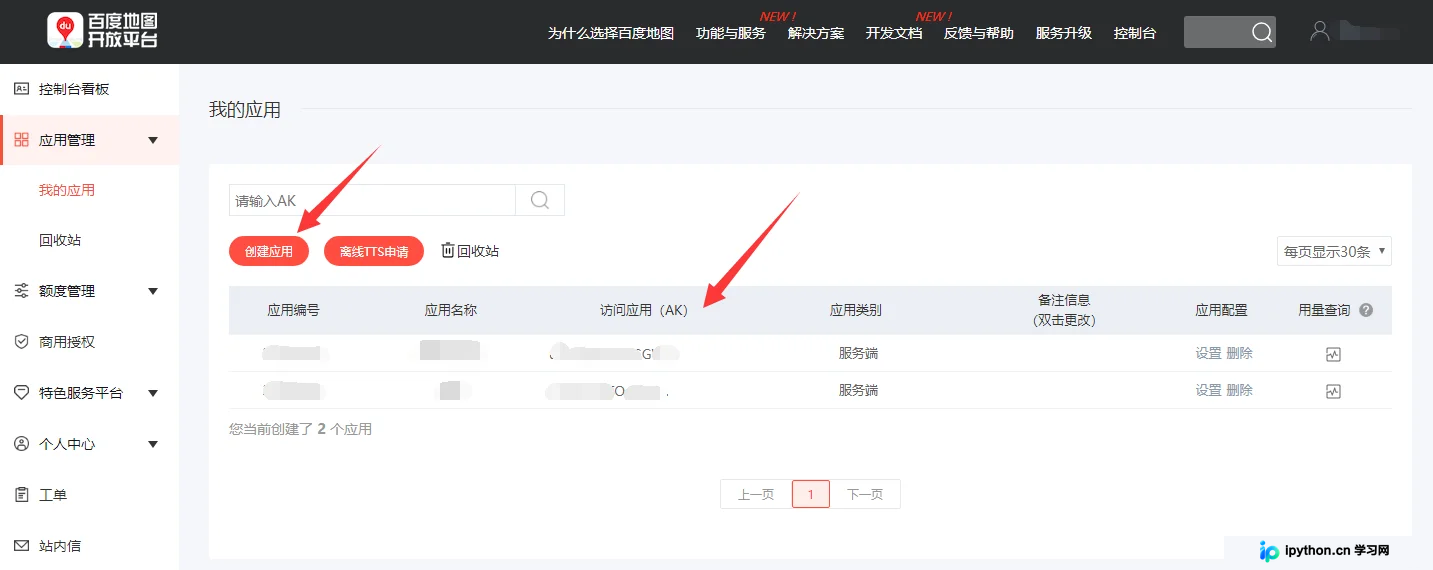Click the 我的应用 page heading
Image resolution: width=1433 pixels, height=570 pixels.
(245, 110)
